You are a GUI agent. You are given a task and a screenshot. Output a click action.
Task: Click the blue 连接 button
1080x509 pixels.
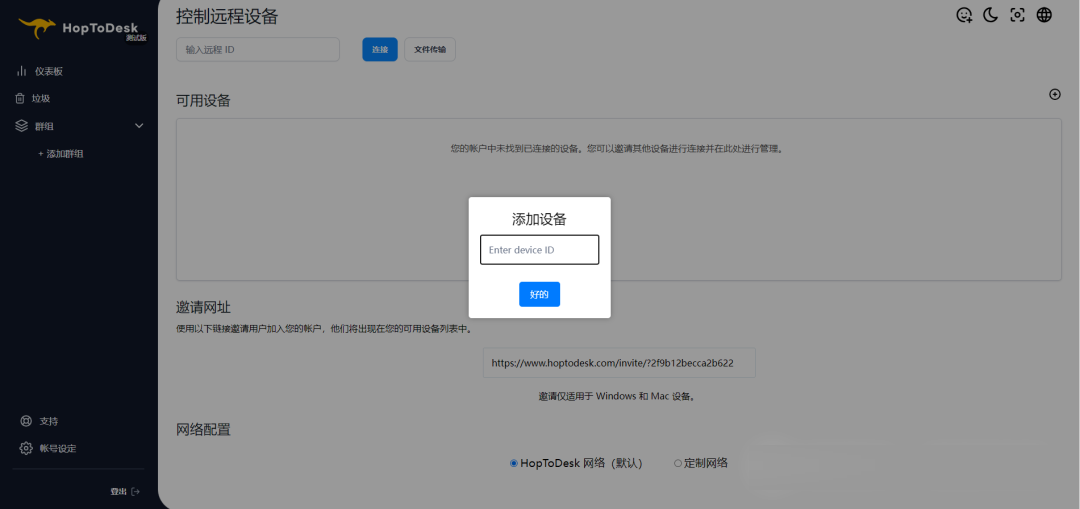(x=380, y=50)
